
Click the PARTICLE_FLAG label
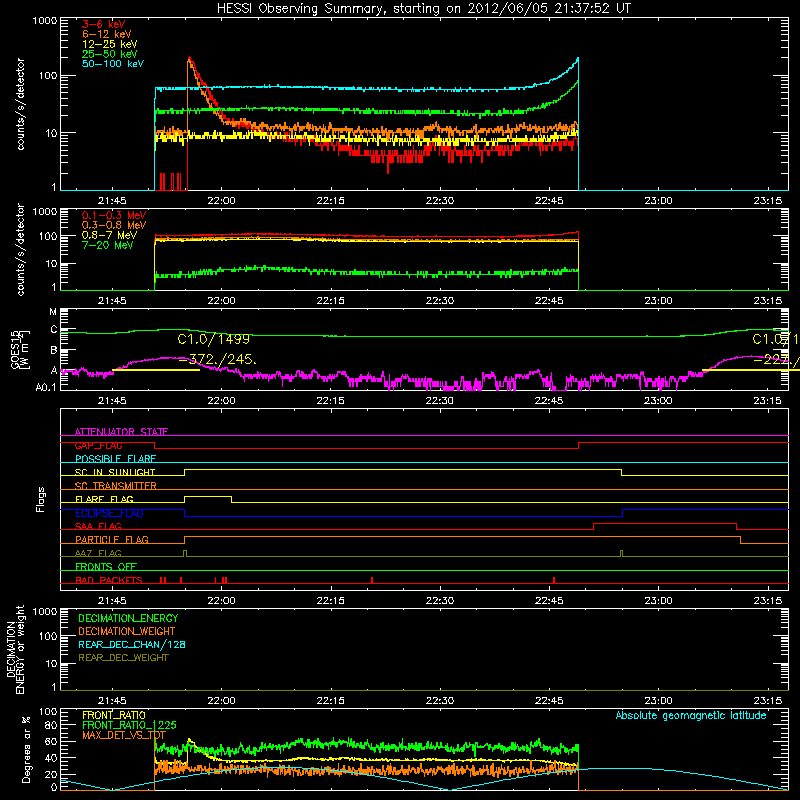point(112,539)
